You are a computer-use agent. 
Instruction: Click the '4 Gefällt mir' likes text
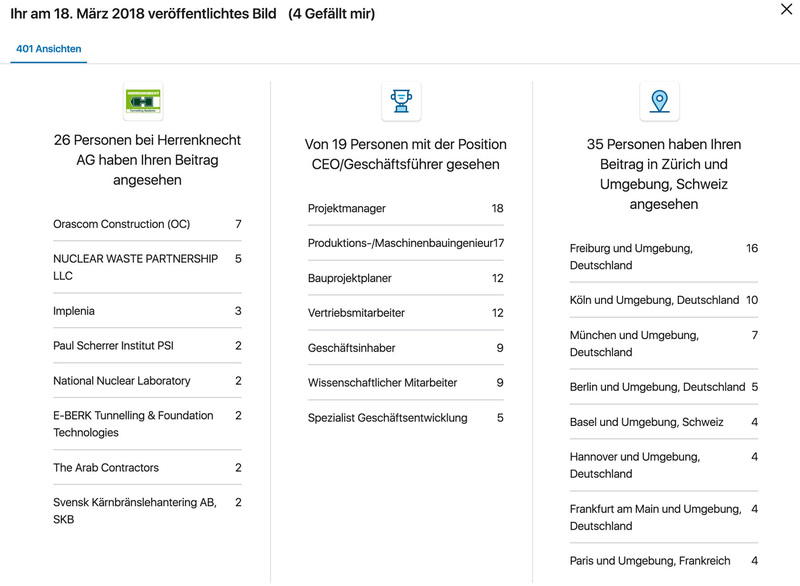[x=332, y=14]
